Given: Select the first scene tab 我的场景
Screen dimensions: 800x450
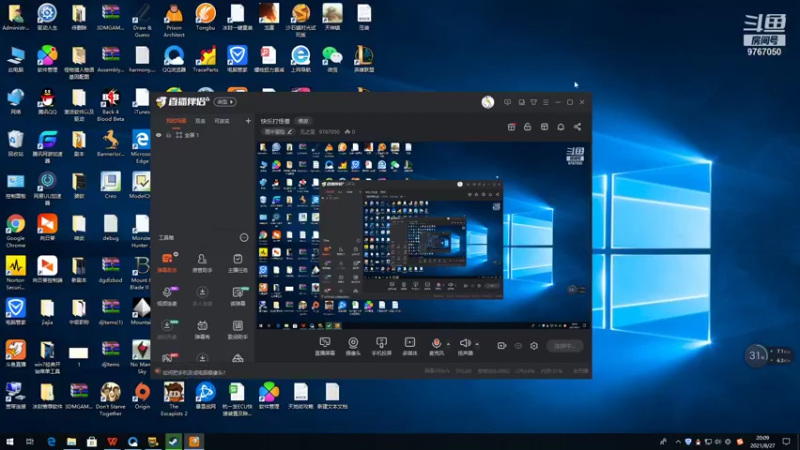Looking at the screenshot, I should [176, 121].
